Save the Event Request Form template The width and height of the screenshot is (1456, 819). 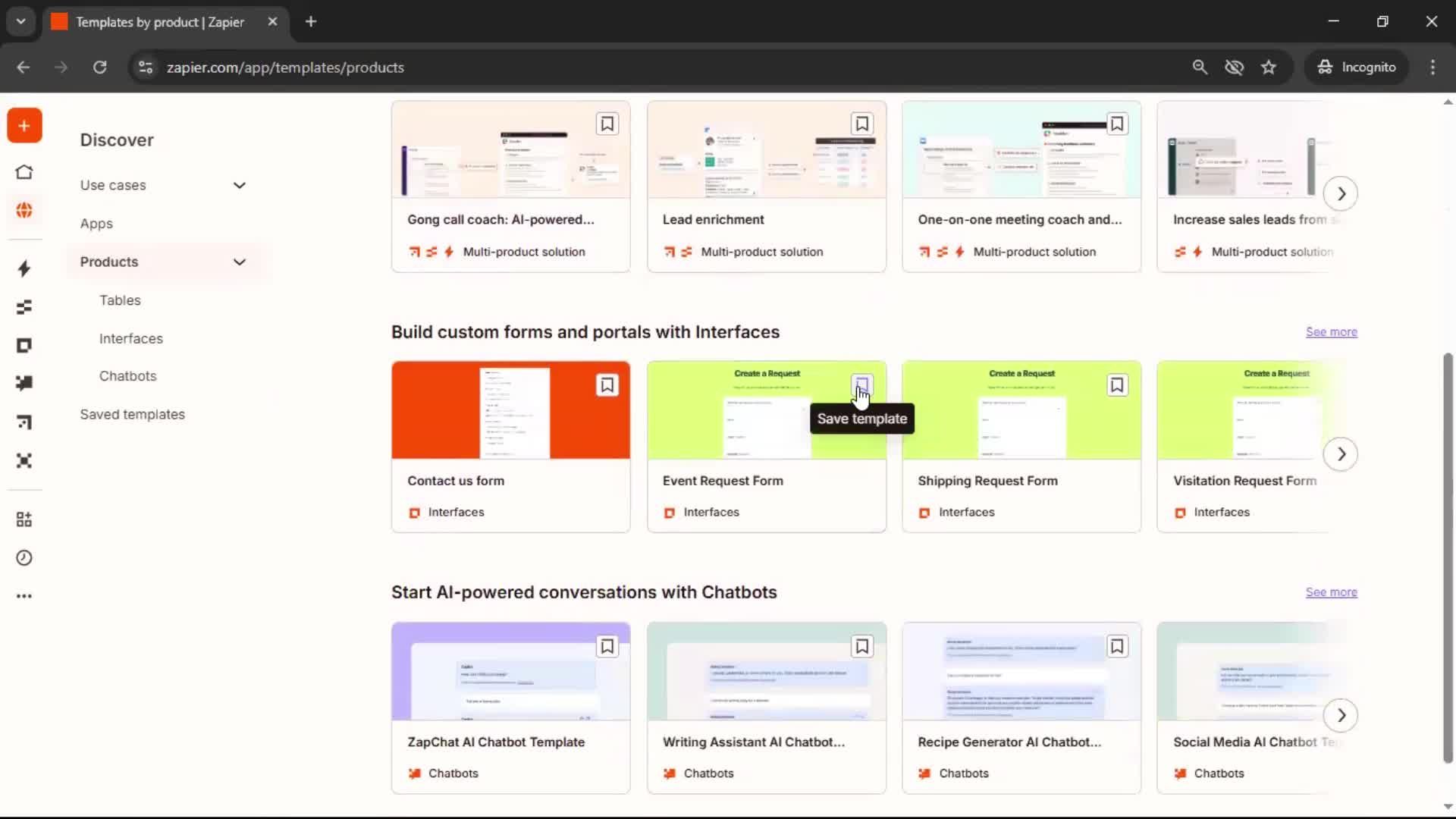tap(861, 385)
